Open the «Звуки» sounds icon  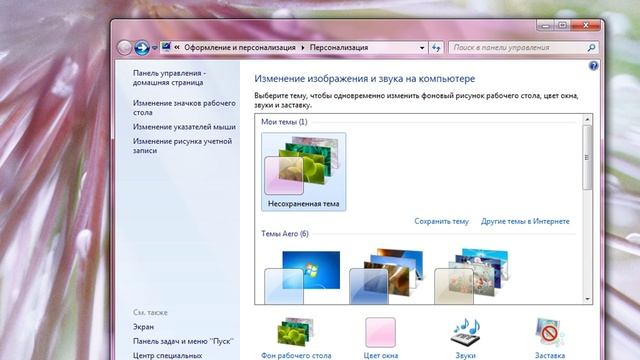pyautogui.click(x=465, y=333)
